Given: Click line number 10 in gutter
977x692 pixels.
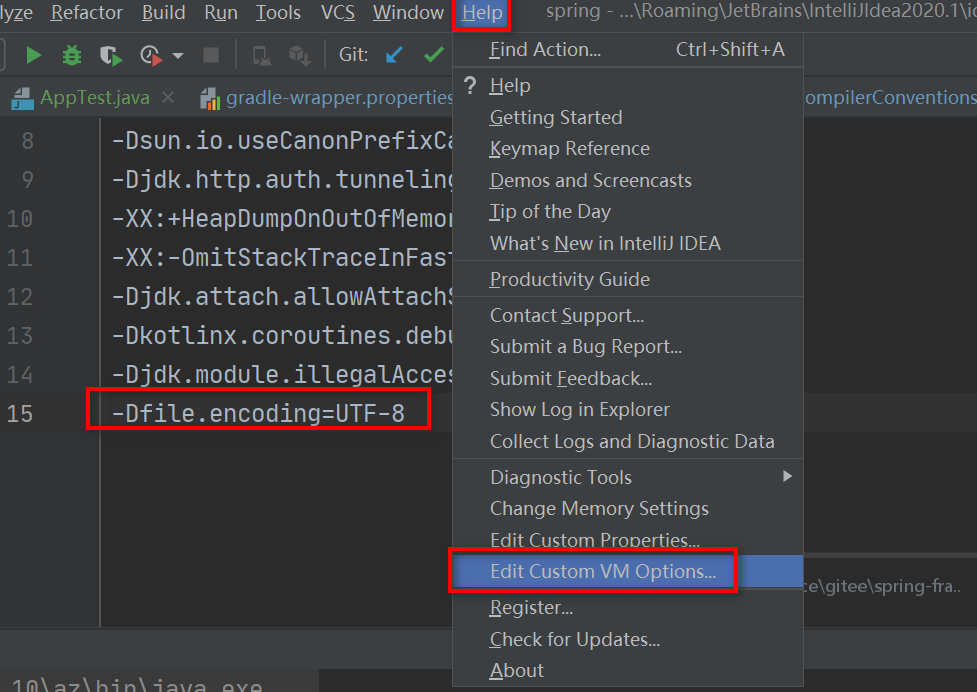Looking at the screenshot, I should 19,219.
